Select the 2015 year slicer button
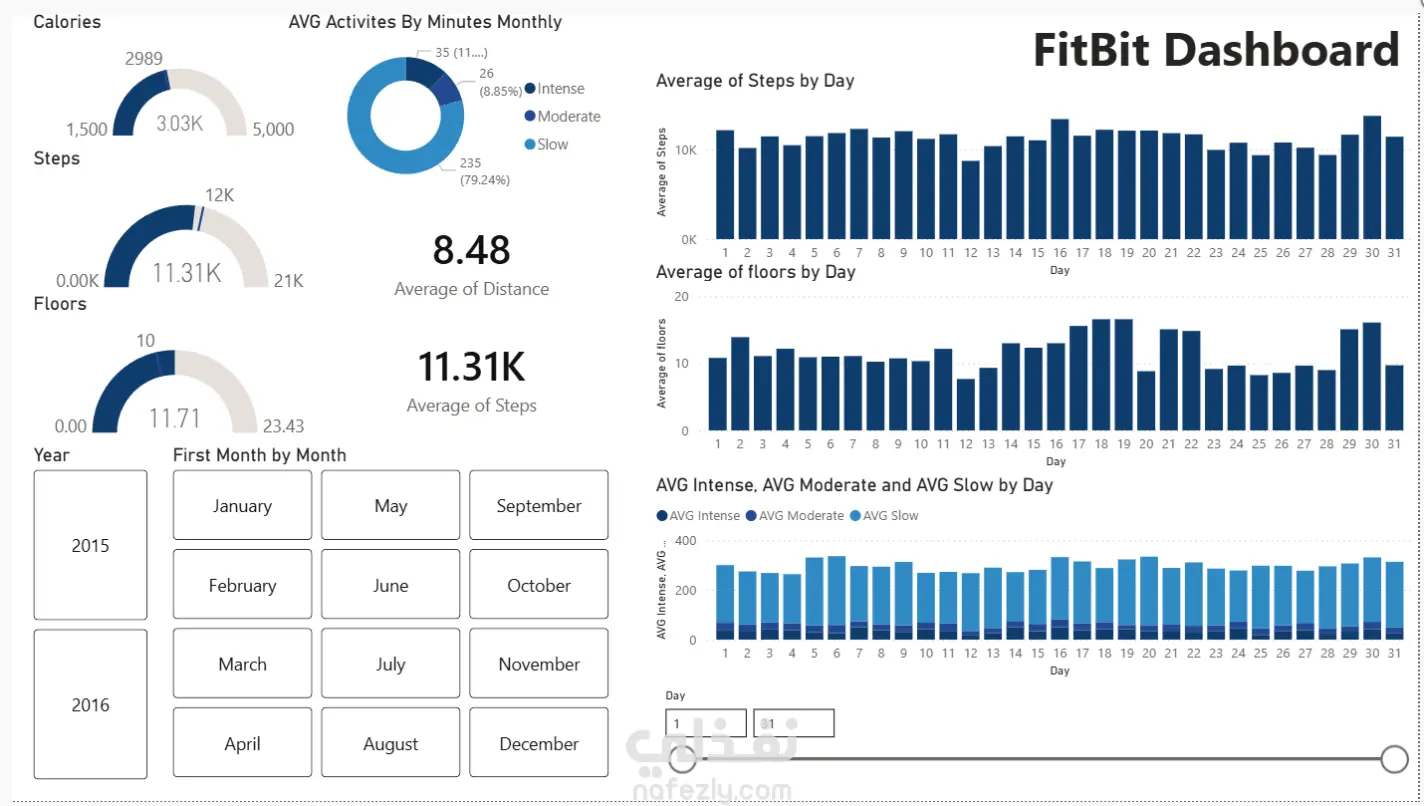Viewport: 1424px width, 806px height. 90,545
